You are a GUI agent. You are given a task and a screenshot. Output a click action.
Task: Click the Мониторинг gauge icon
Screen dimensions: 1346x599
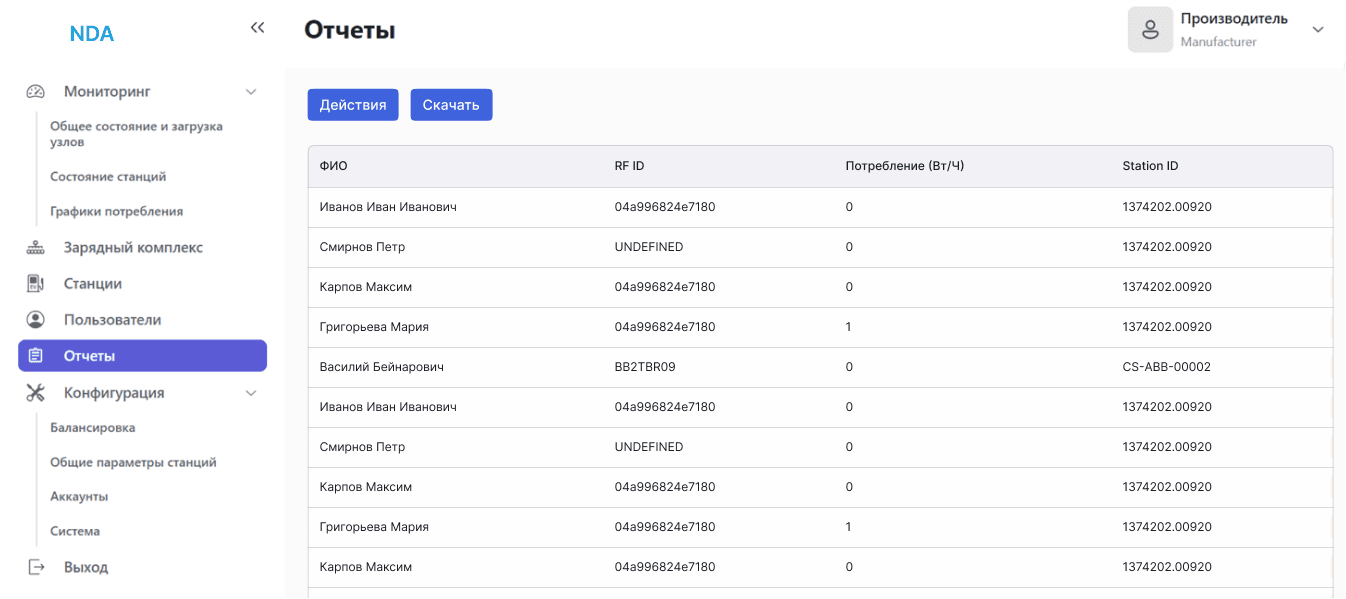tap(36, 92)
